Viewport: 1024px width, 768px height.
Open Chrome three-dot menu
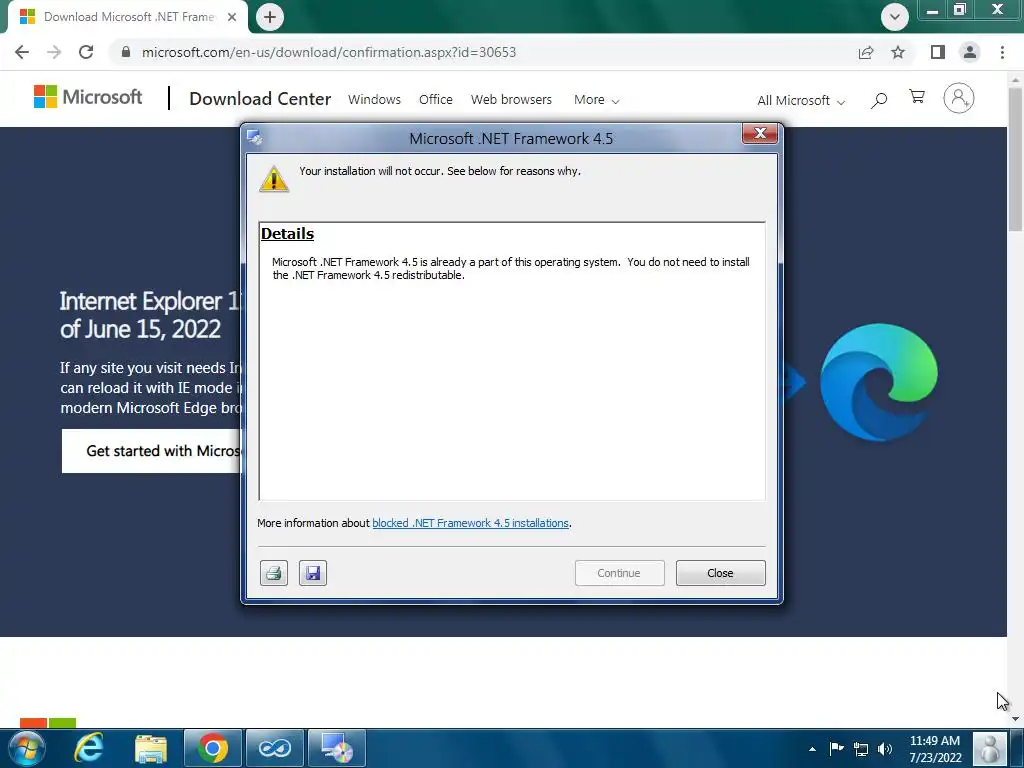[1002, 52]
